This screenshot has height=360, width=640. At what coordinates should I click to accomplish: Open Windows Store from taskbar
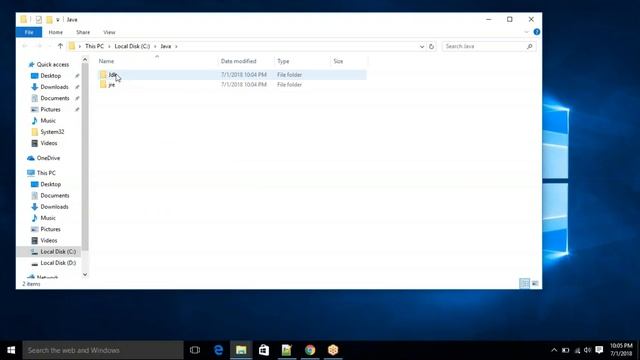[x=264, y=350]
